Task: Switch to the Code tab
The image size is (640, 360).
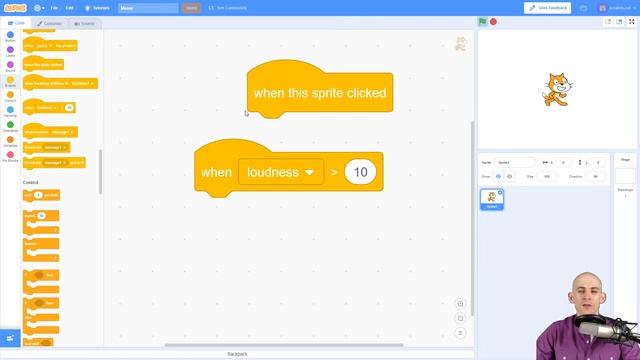Action: tap(16, 23)
